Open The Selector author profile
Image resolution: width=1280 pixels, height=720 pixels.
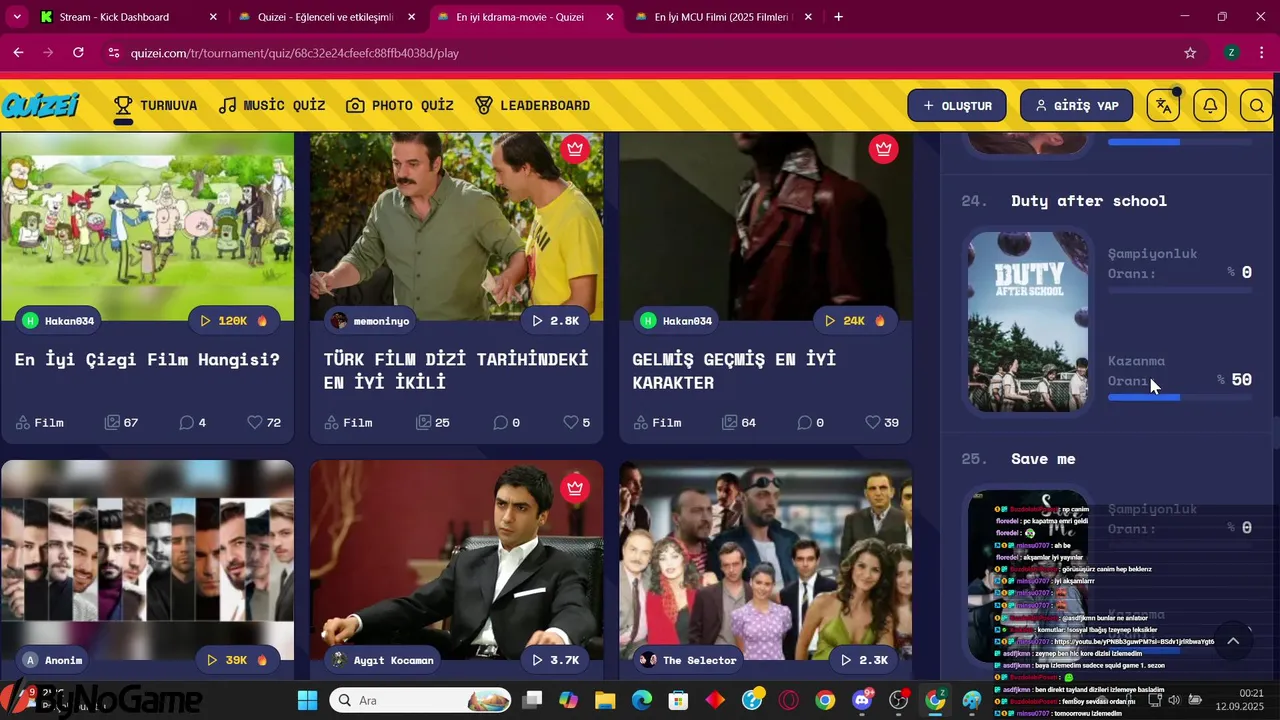point(688,660)
